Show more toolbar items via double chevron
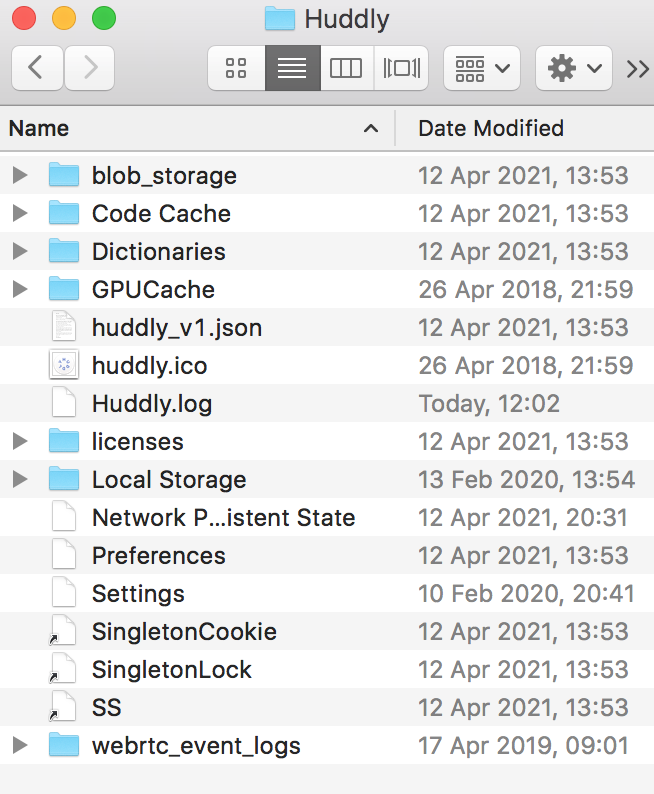 coord(637,68)
